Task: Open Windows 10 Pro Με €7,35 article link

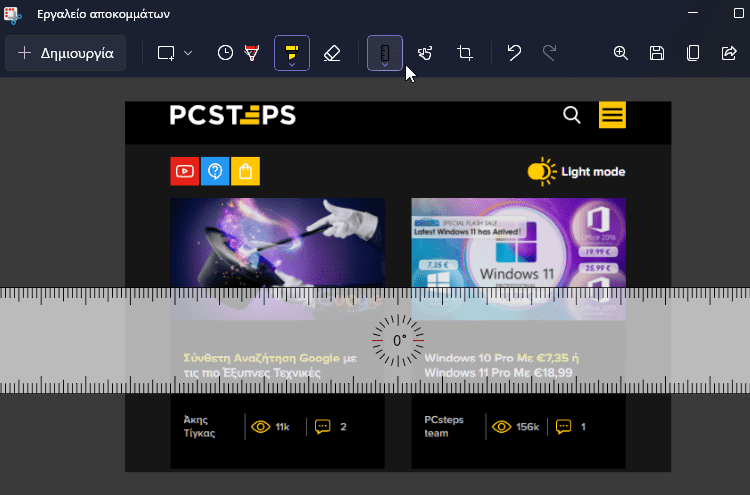Action: click(x=501, y=365)
